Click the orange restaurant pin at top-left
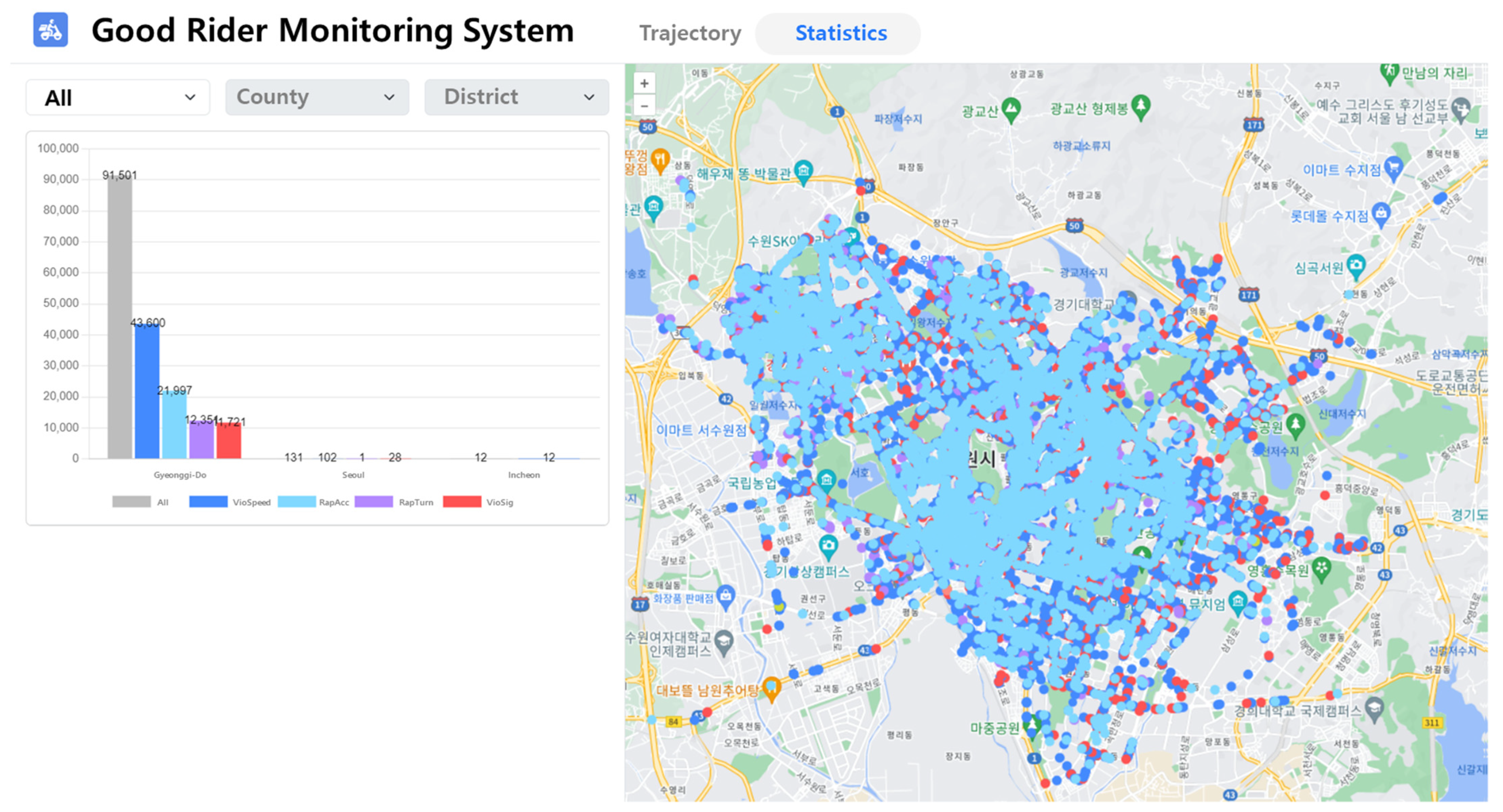1503x812 pixels. coord(660,159)
